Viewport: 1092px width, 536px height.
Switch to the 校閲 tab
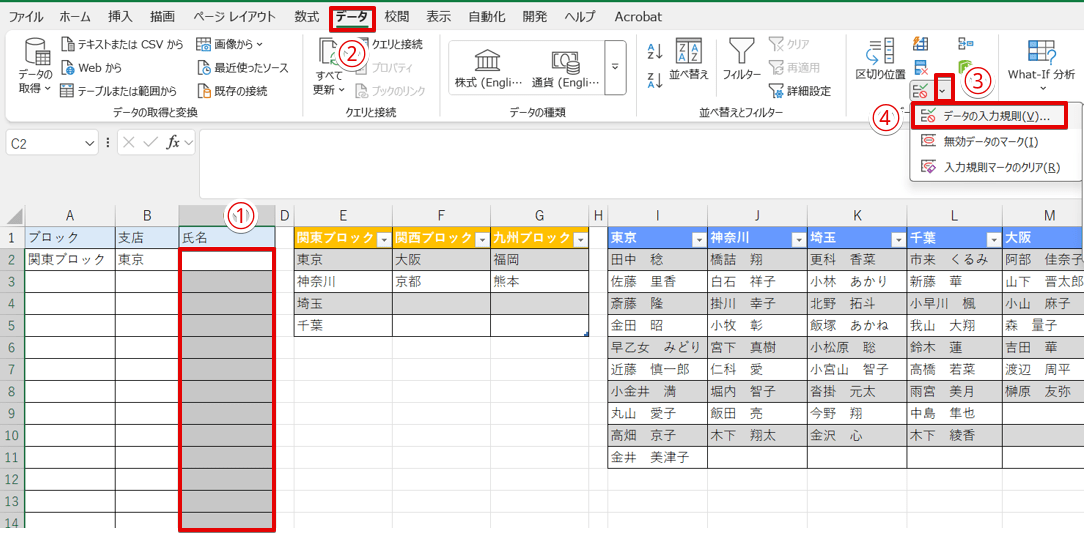coord(396,17)
